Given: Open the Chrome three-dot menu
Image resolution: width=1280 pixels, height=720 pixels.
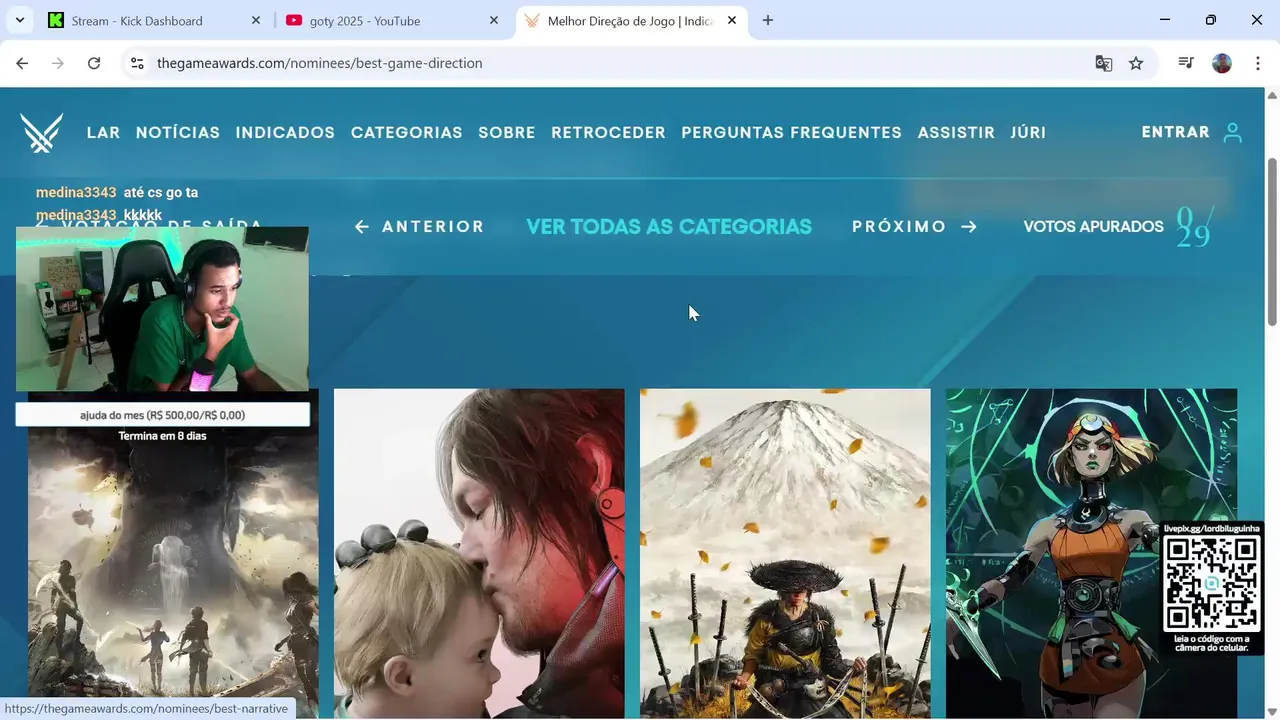Looking at the screenshot, I should [1257, 63].
